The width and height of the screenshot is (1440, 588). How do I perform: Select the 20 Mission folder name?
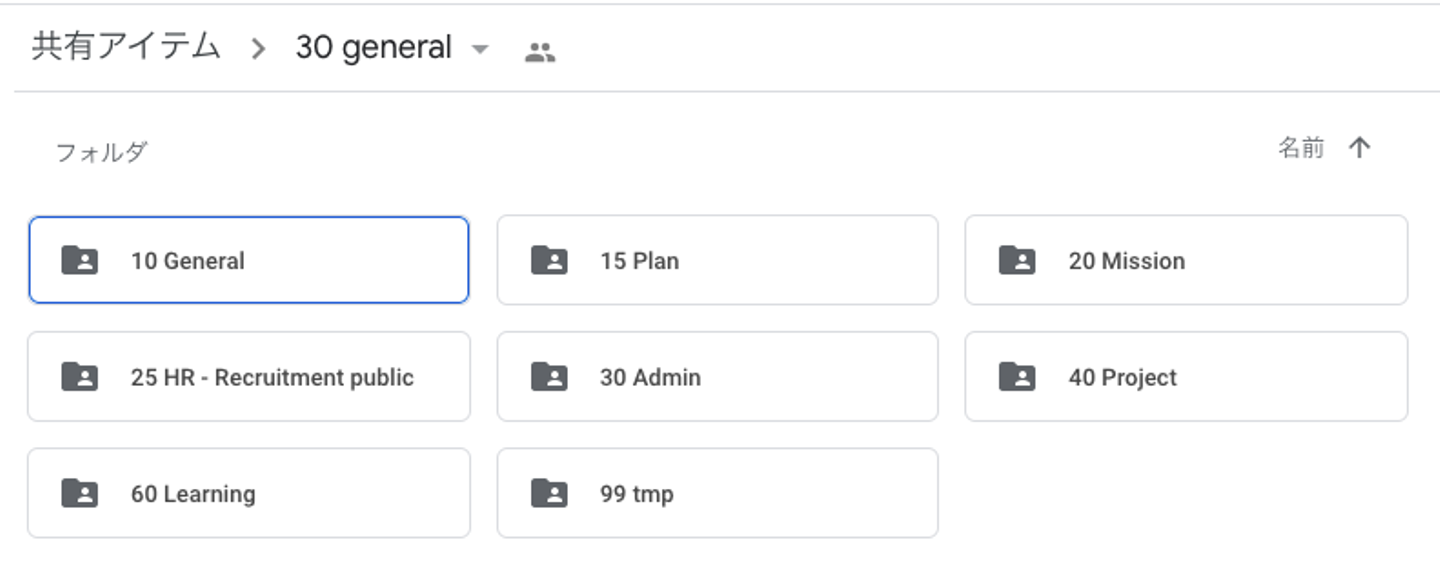[1127, 261]
